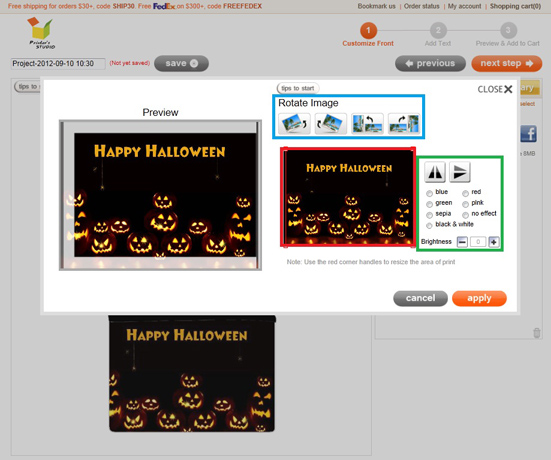Save the project
This screenshot has height=460, width=551.
pyautogui.click(x=181, y=63)
